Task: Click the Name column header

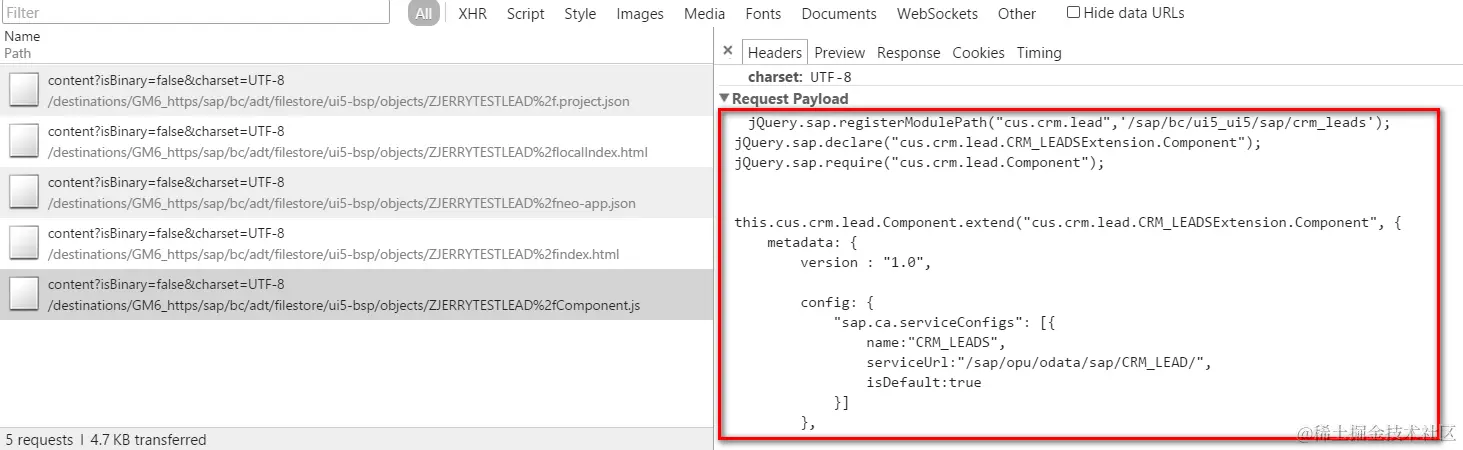Action: [x=22, y=37]
